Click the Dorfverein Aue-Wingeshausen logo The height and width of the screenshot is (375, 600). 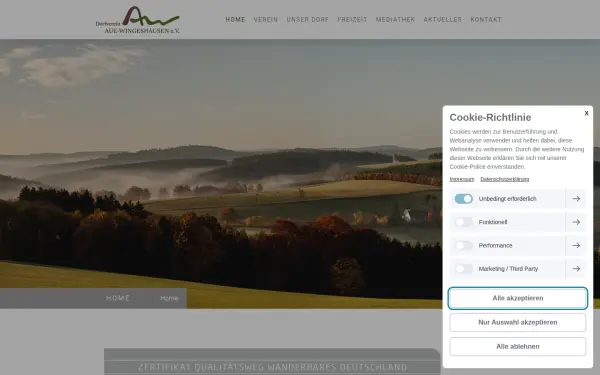137,20
